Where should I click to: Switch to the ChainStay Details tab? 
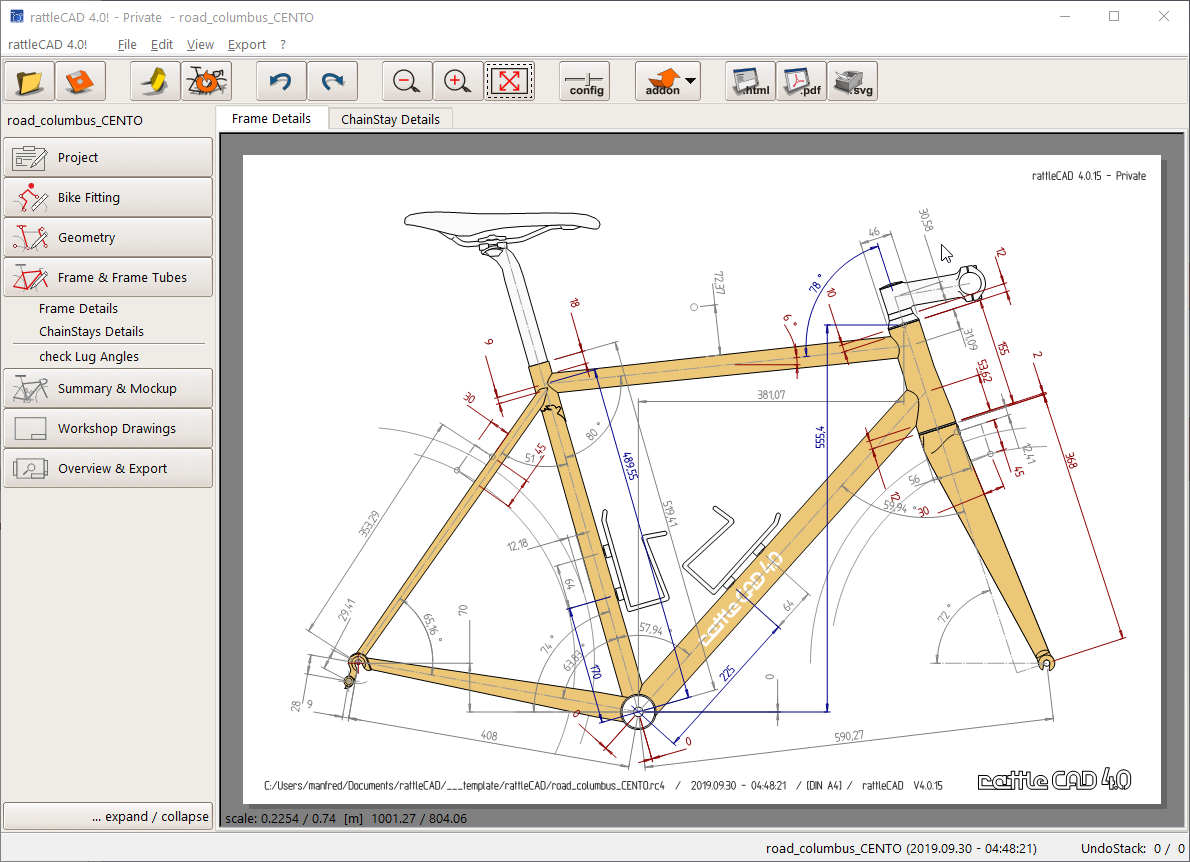pyautogui.click(x=390, y=119)
